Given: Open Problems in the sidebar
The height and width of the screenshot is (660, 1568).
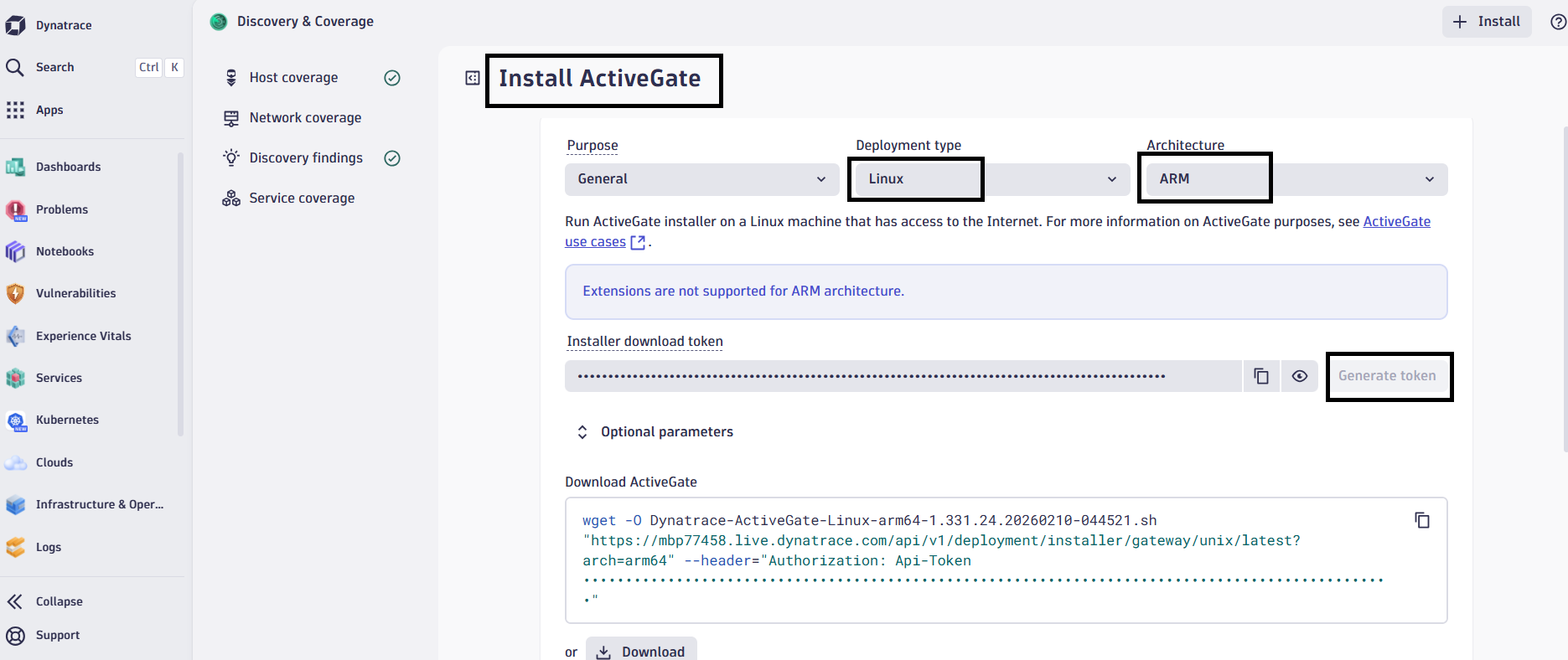Looking at the screenshot, I should click(x=61, y=209).
